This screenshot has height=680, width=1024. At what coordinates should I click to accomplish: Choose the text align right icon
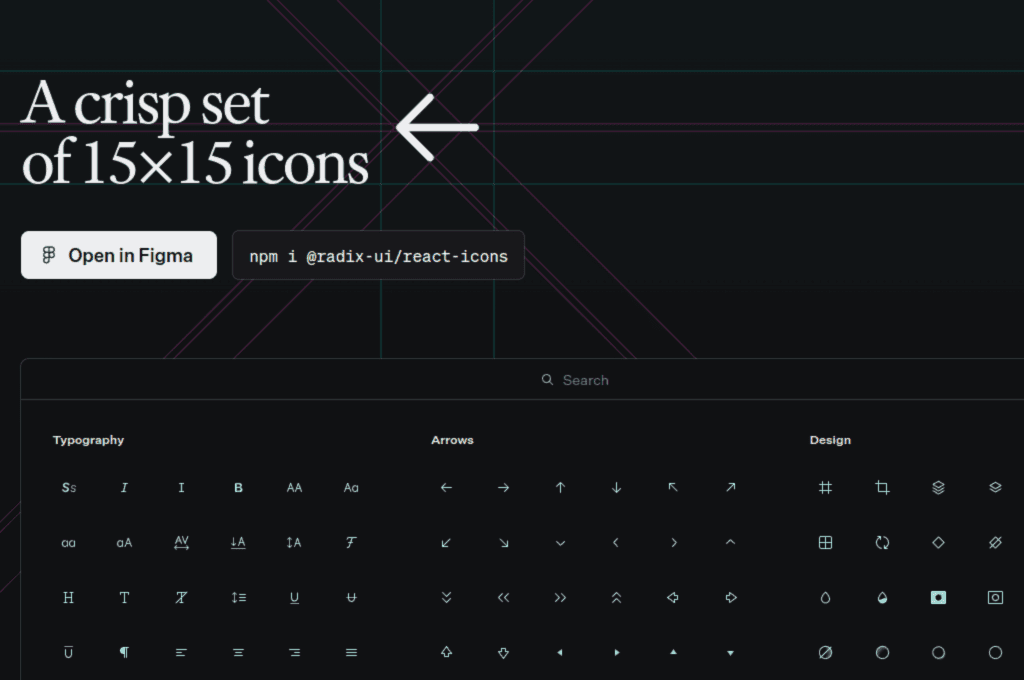point(295,652)
